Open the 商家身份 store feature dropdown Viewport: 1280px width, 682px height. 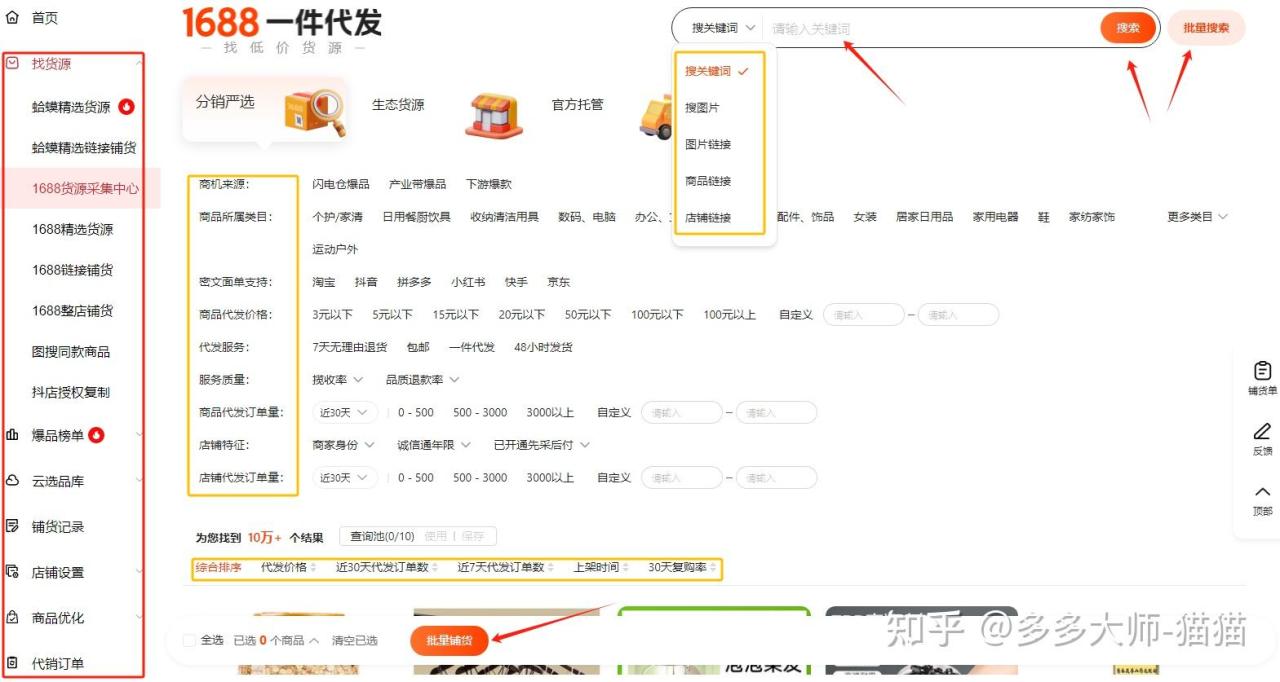[x=343, y=445]
